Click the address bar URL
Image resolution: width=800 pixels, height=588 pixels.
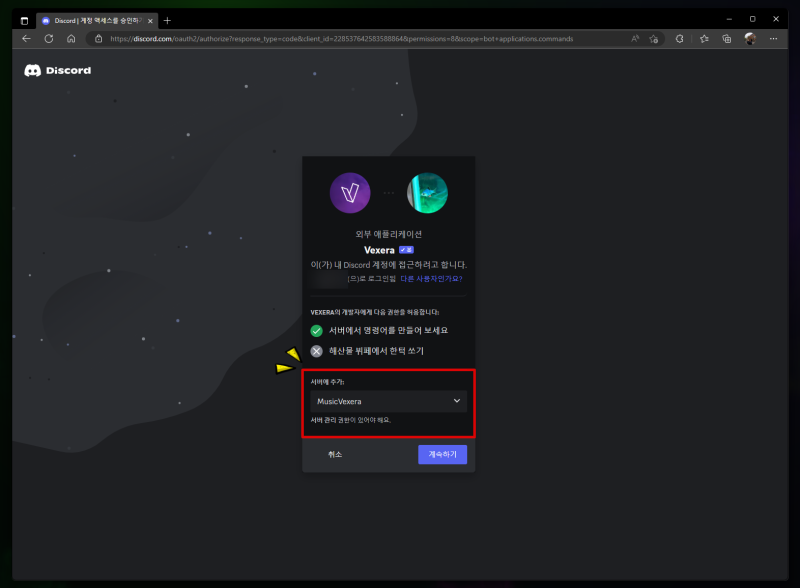coord(341,39)
